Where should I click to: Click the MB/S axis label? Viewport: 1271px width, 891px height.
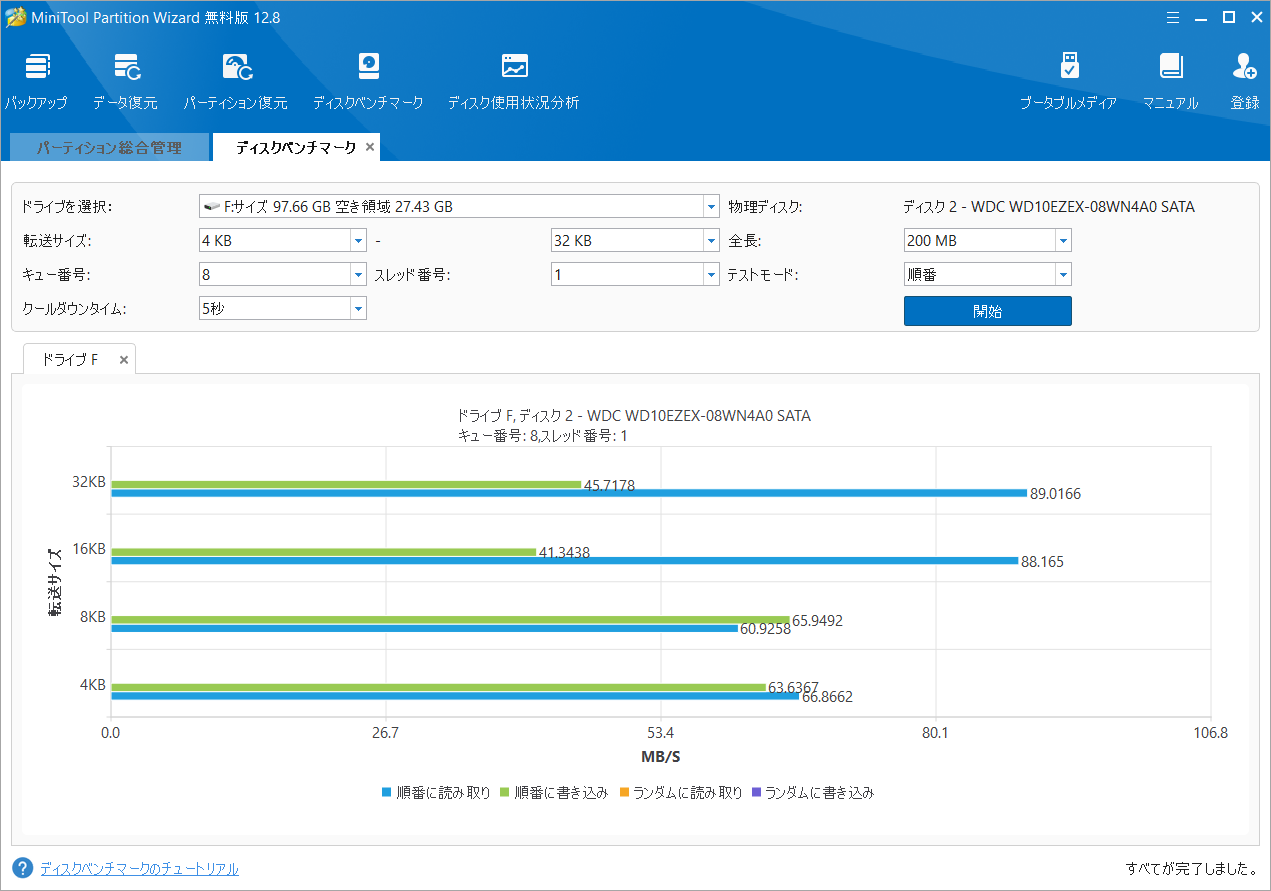tap(661, 756)
